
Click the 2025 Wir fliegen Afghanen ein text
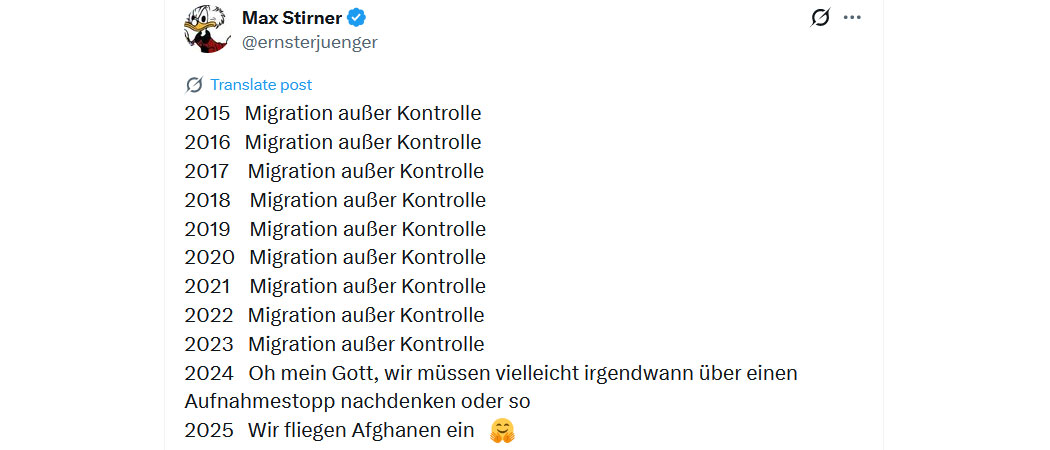tap(329, 430)
